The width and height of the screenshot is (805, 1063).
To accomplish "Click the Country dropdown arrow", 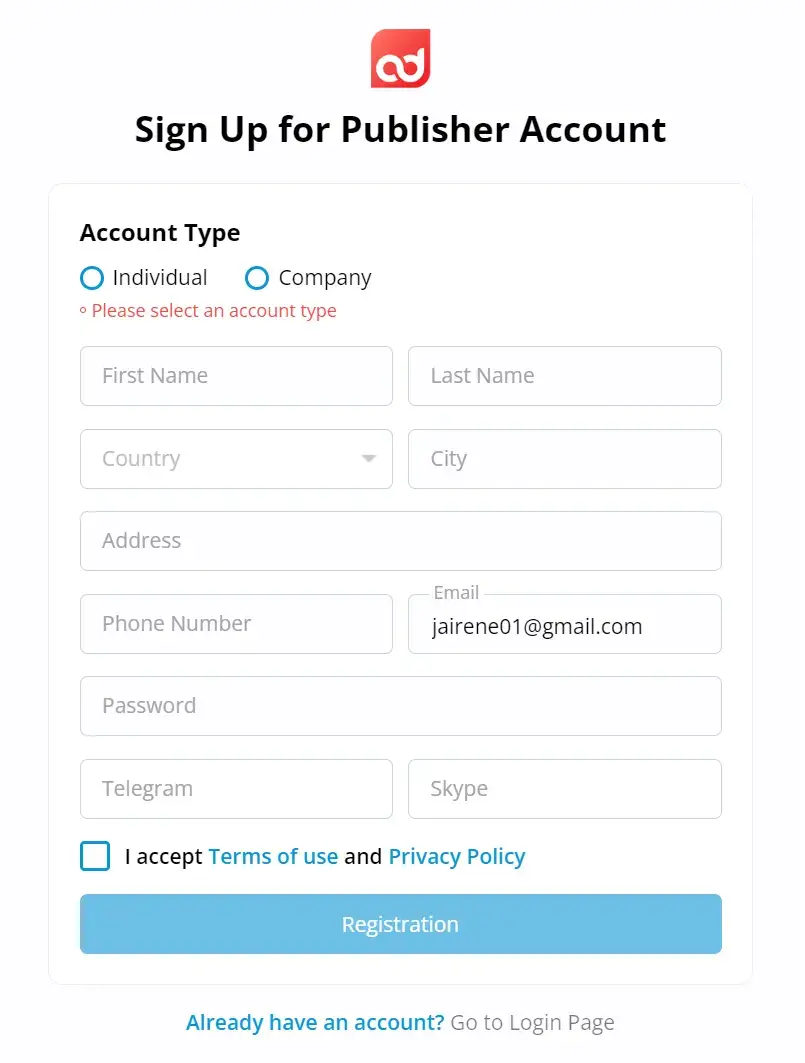I will tap(369, 459).
